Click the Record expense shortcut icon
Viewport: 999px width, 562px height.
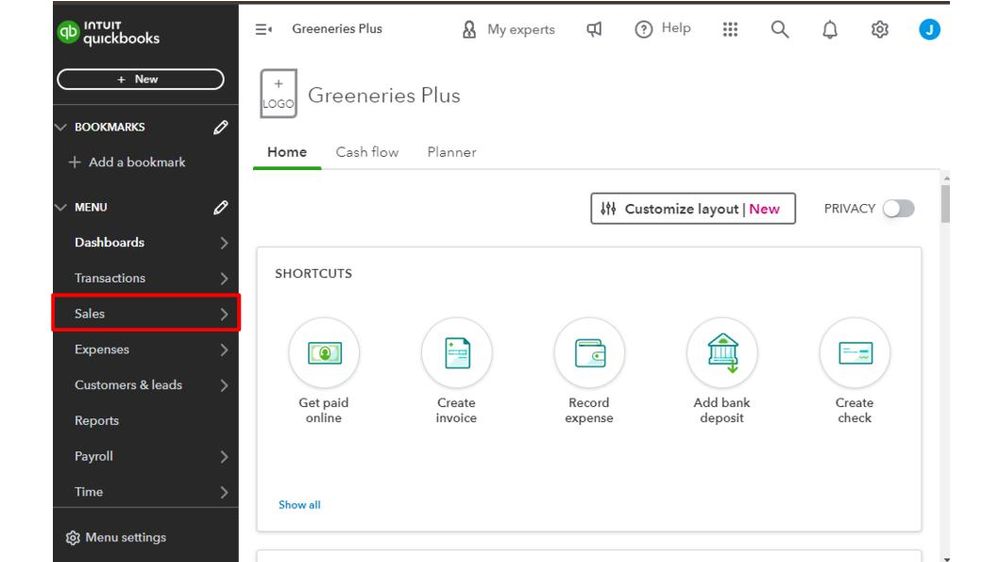click(589, 353)
